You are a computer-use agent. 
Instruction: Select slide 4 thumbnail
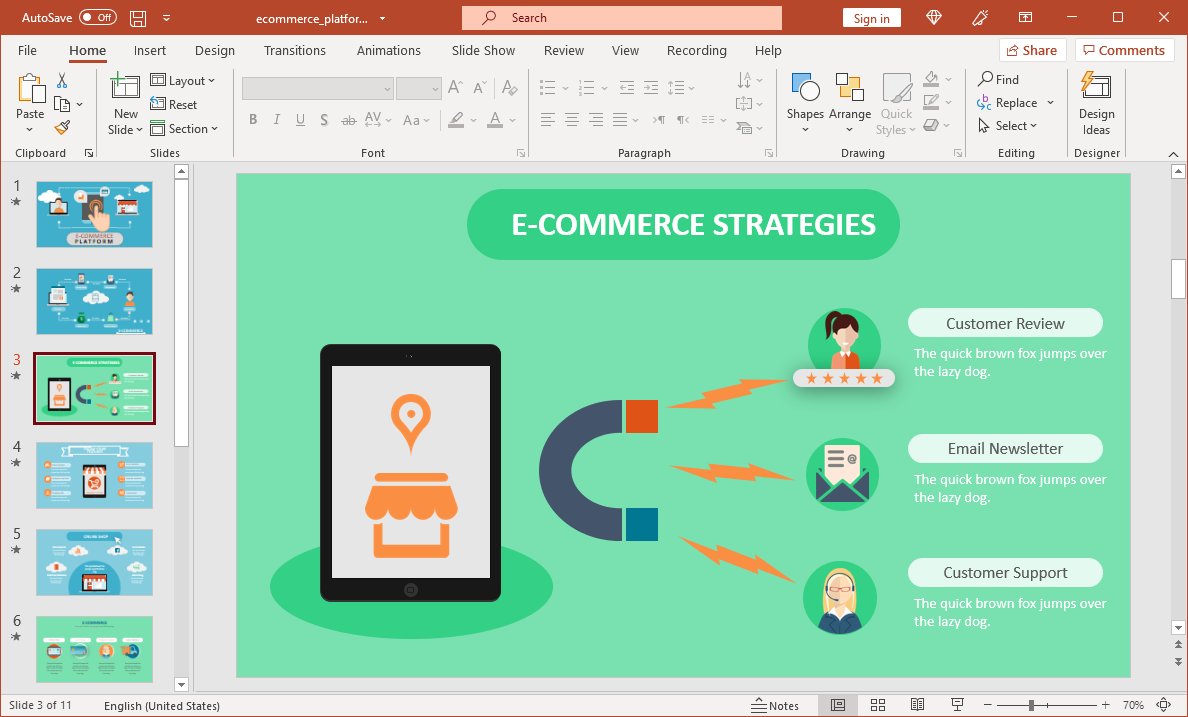click(95, 475)
